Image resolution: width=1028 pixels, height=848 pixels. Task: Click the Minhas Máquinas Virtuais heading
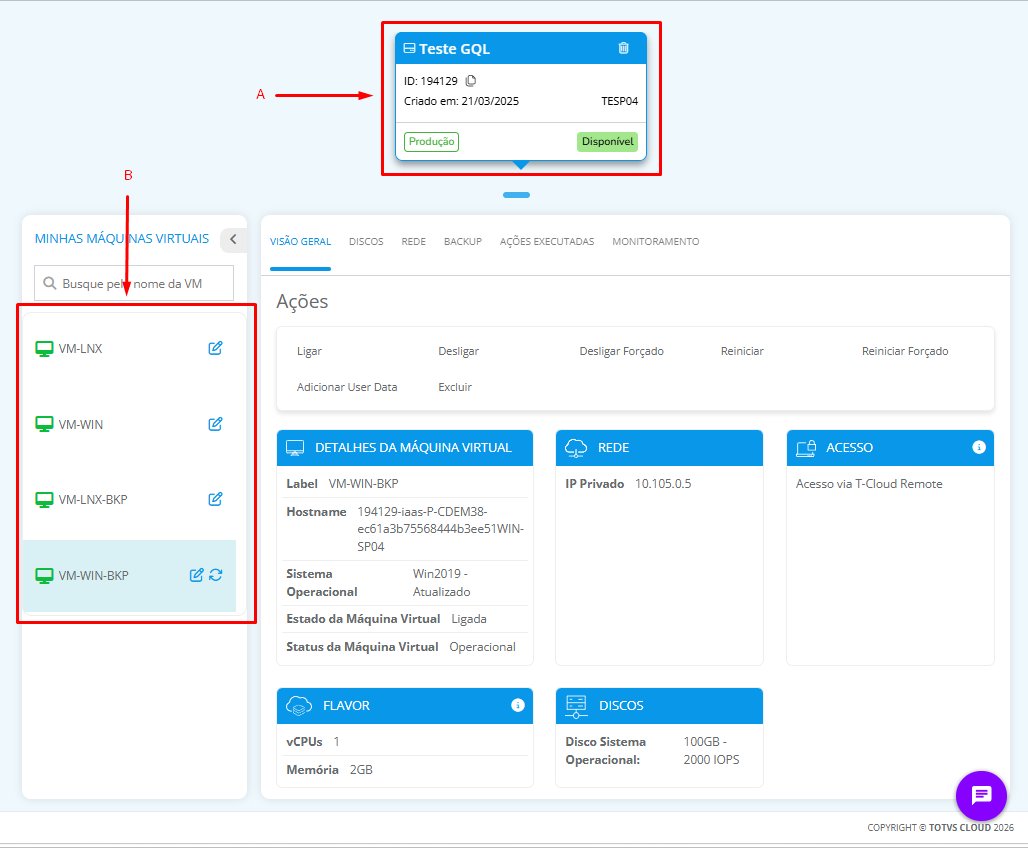122,239
